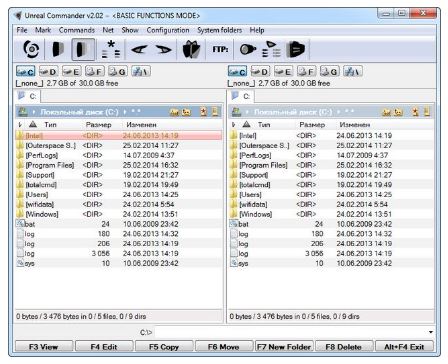This screenshot has width=448, height=364.
Task: Switch right panel to drive G
Action: point(330,71)
